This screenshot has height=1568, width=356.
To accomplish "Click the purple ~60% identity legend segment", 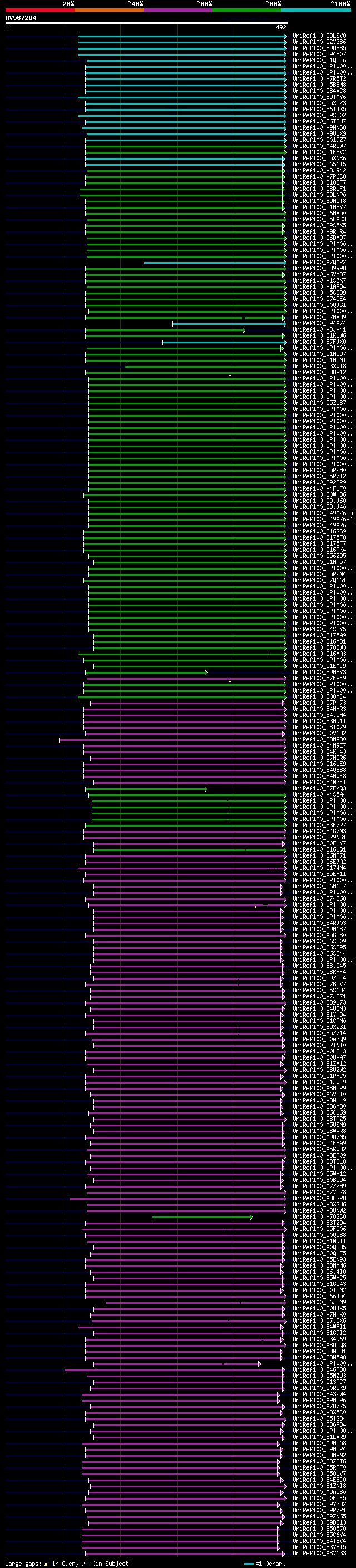I will [179, 10].
